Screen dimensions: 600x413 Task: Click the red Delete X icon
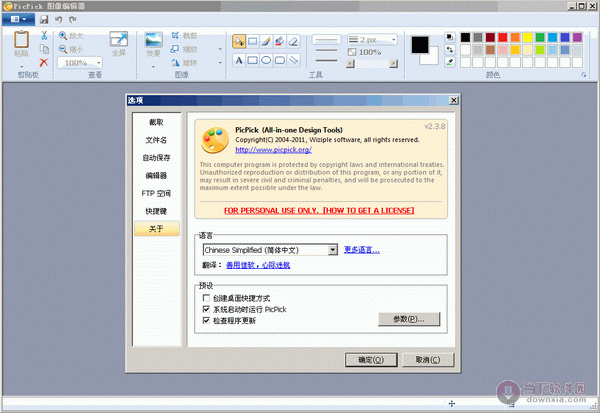pyautogui.click(x=44, y=62)
